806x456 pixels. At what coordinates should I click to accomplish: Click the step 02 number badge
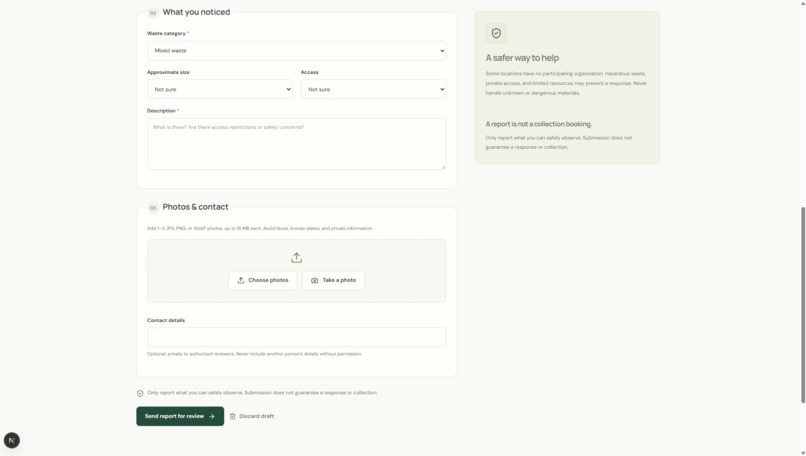click(153, 13)
